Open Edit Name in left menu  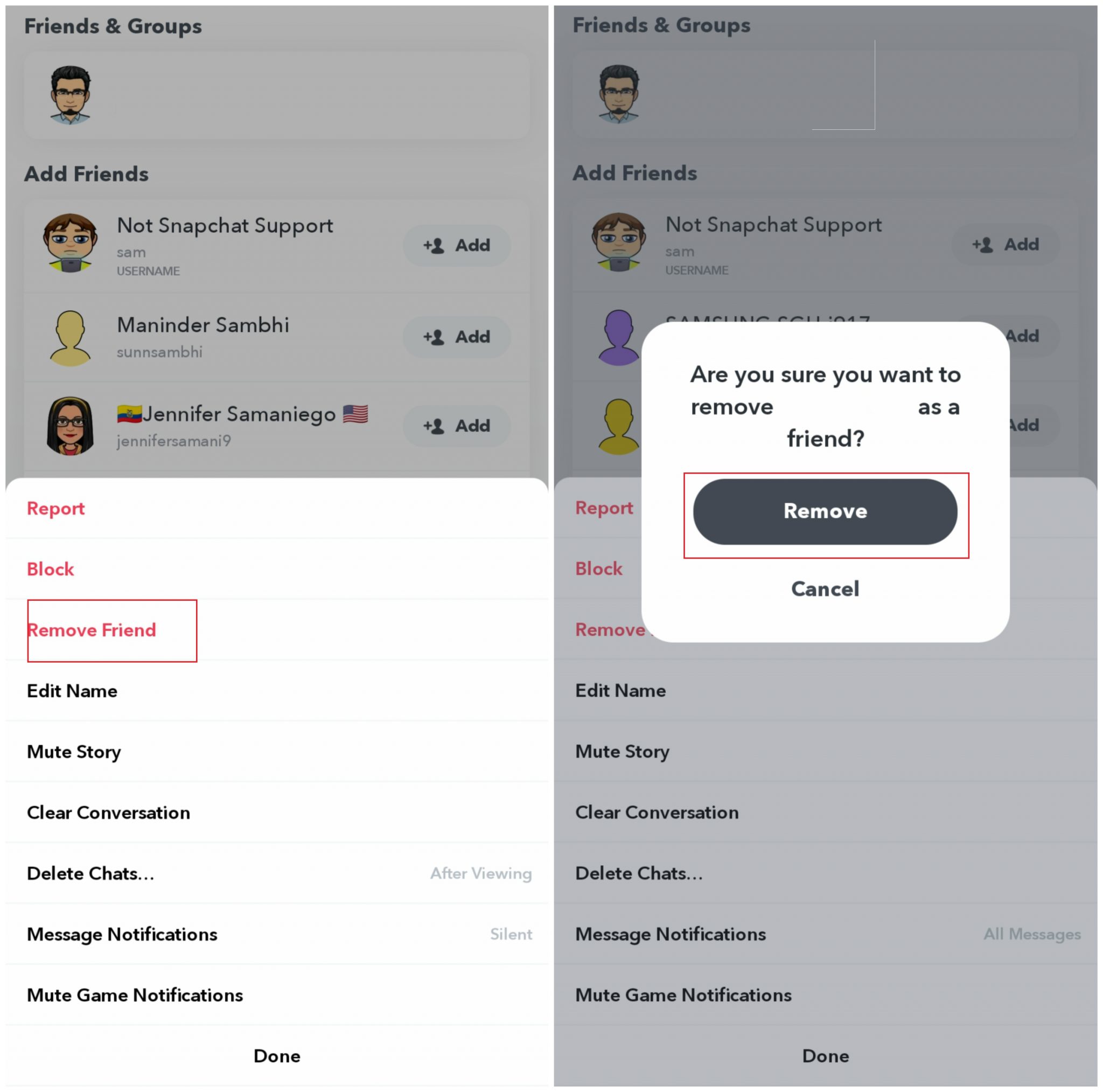pyautogui.click(x=277, y=691)
